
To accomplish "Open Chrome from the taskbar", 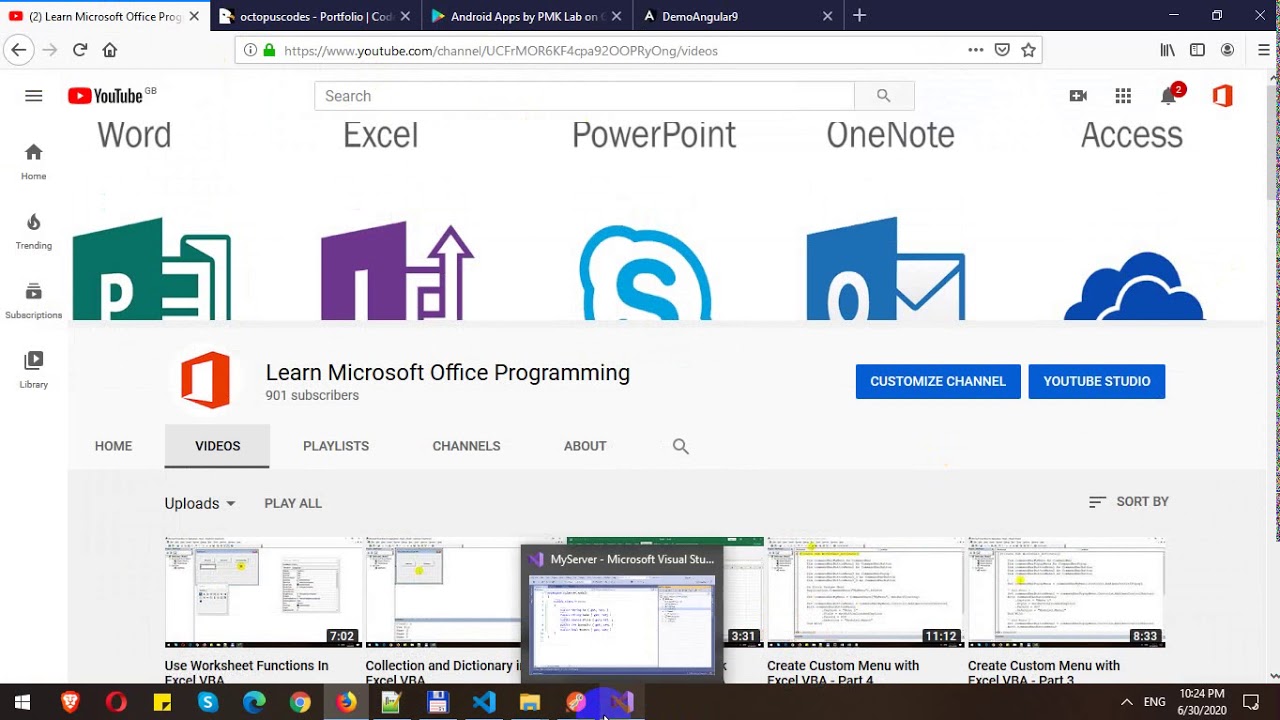I will click(x=300, y=702).
